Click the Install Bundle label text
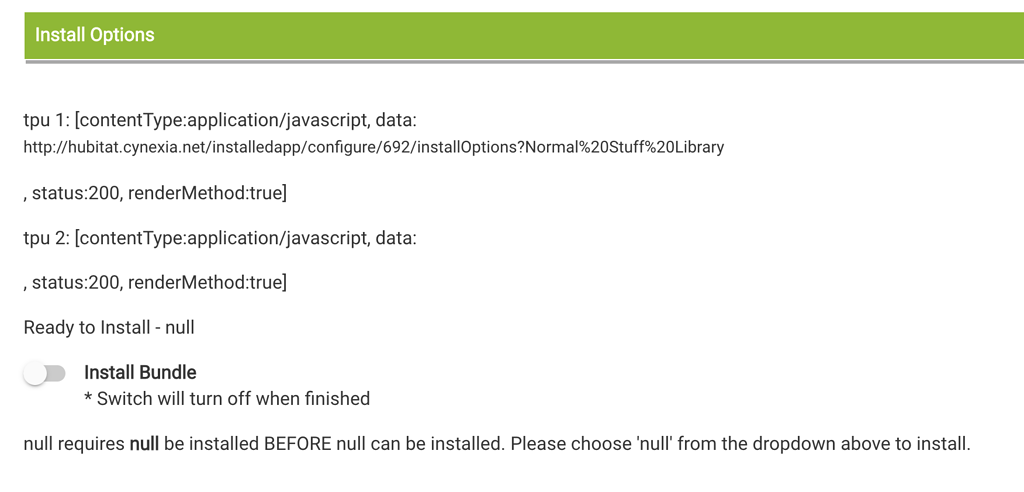Screen dimensions: 1024x492 [140, 373]
